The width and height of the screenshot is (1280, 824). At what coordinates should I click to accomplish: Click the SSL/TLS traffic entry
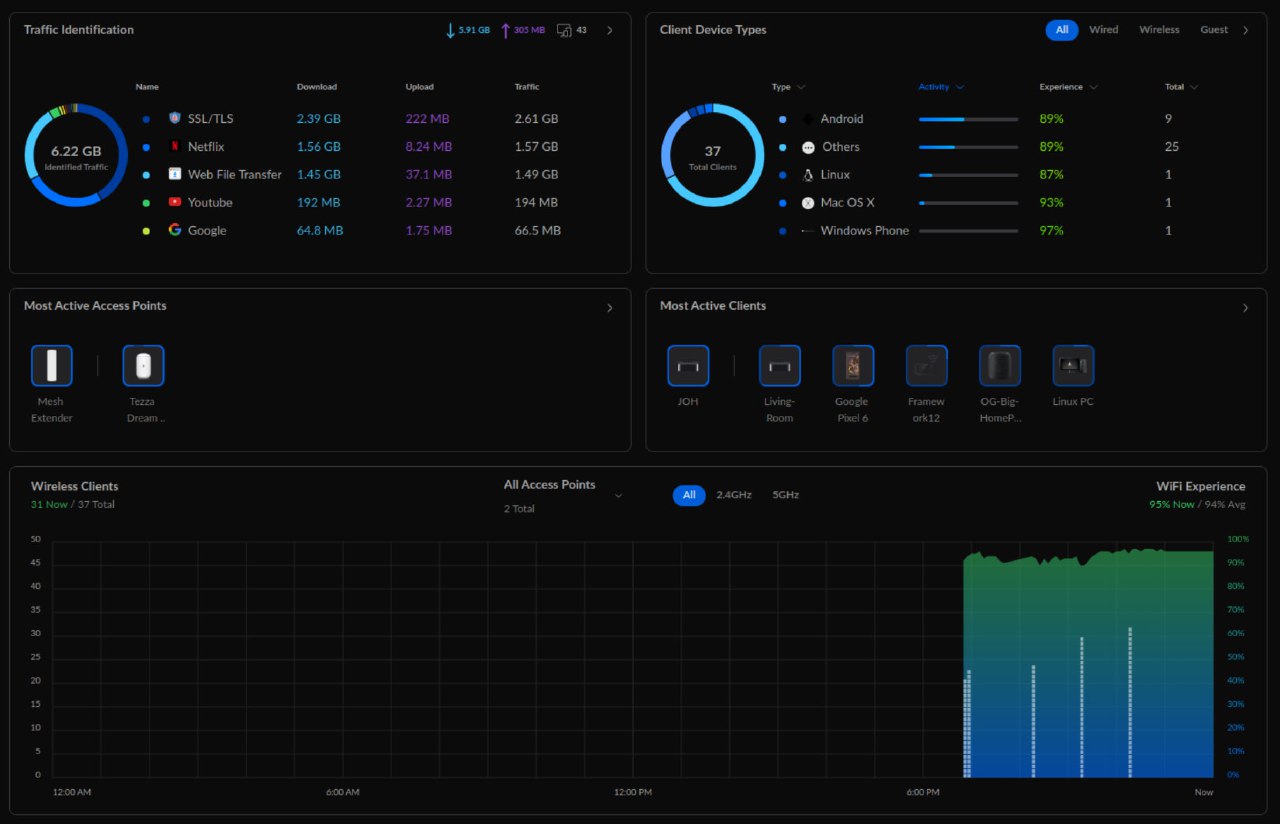point(210,119)
